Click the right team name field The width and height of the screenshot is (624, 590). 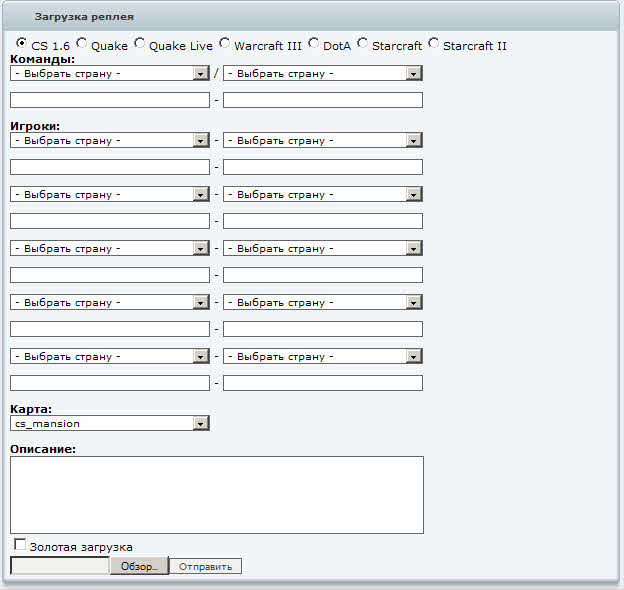coord(322,100)
